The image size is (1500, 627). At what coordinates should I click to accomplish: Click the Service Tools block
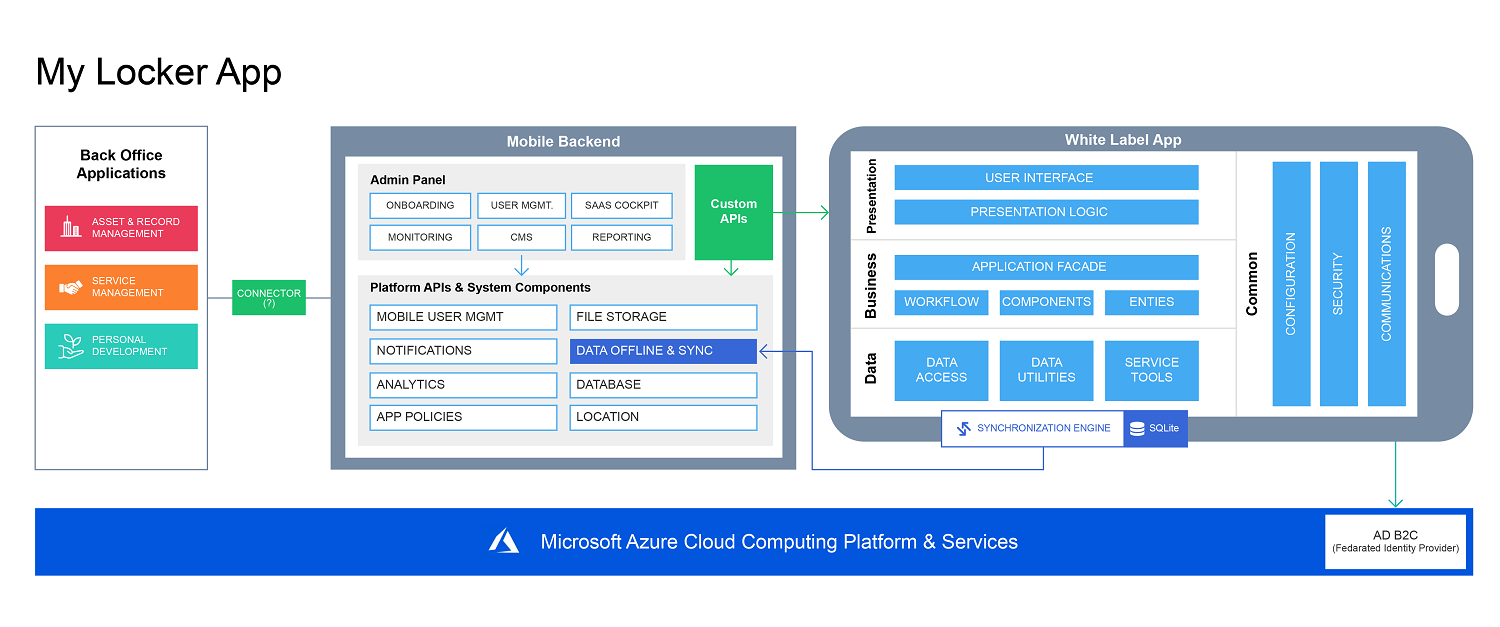[1151, 370]
